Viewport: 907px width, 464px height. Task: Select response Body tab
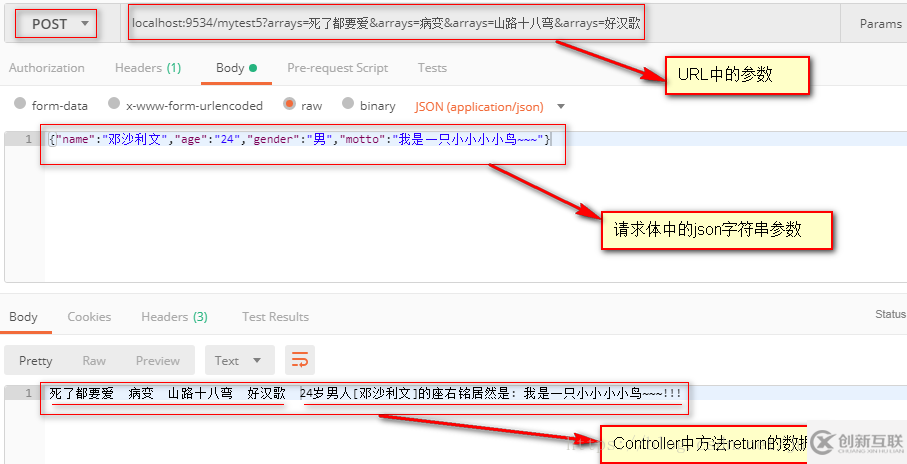pyautogui.click(x=23, y=316)
